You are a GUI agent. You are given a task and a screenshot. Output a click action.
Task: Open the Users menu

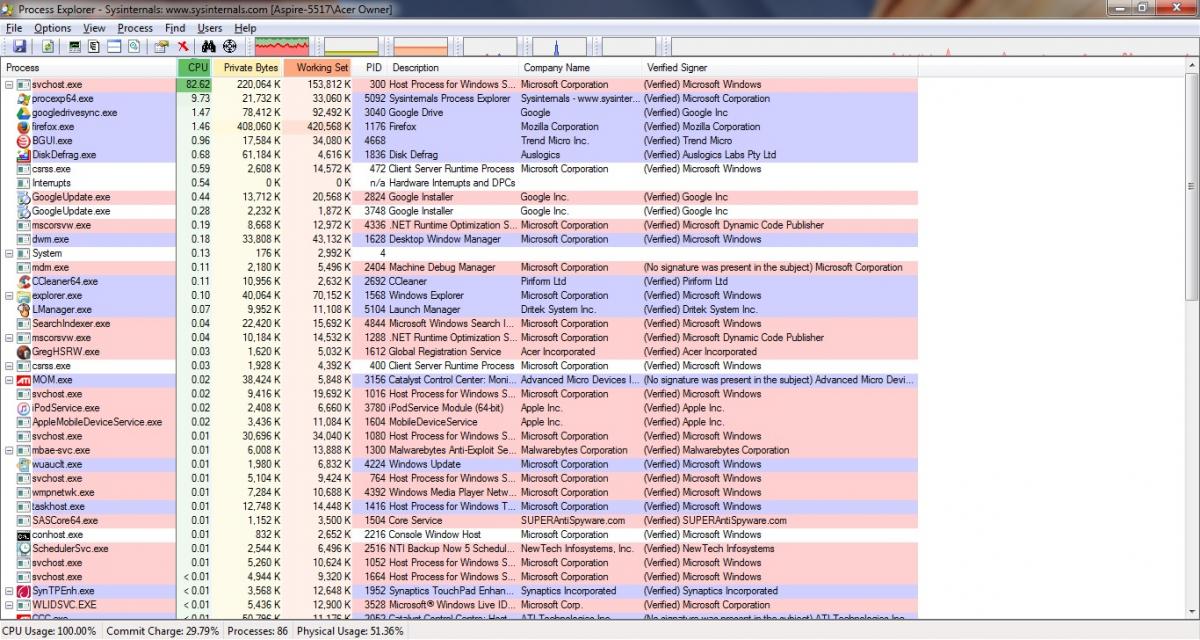coord(210,28)
